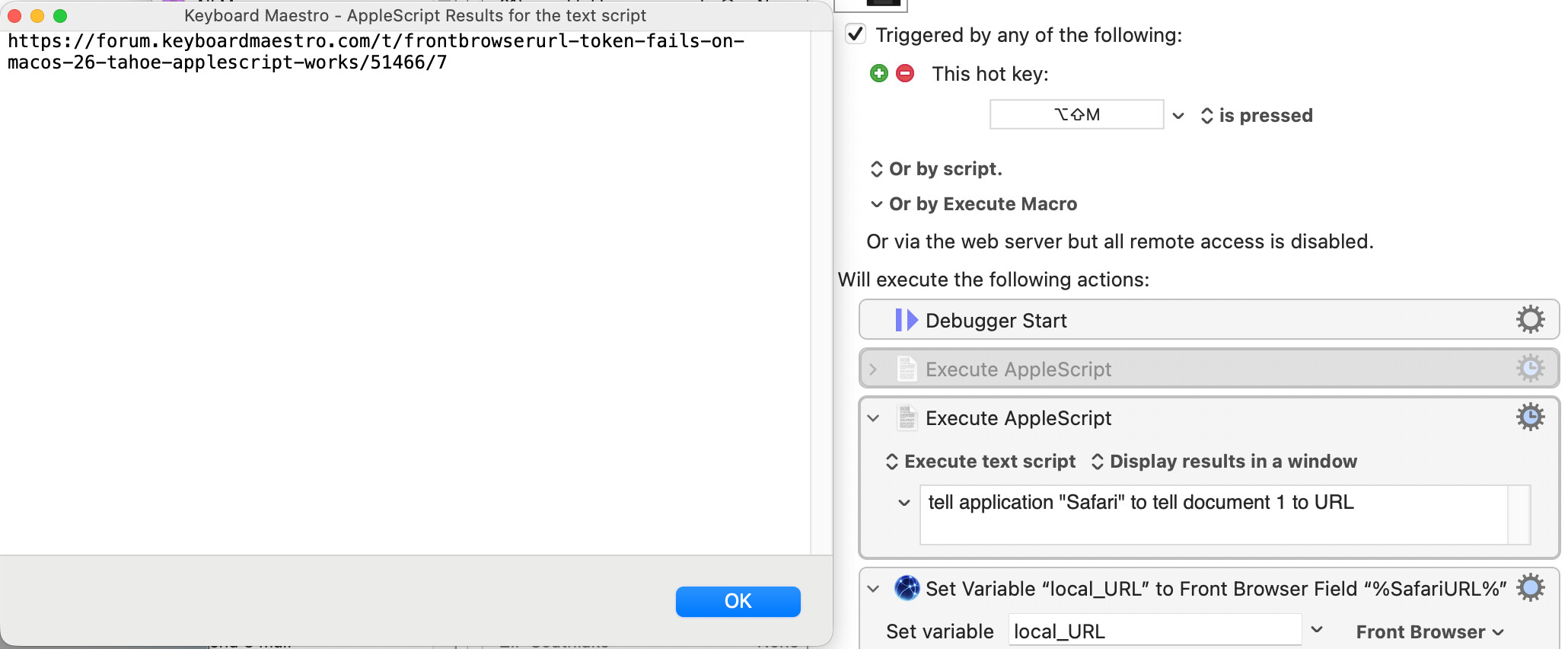Open the 'Display results in a window' menu
The width and height of the screenshot is (1568, 649).
pyautogui.click(x=1224, y=462)
